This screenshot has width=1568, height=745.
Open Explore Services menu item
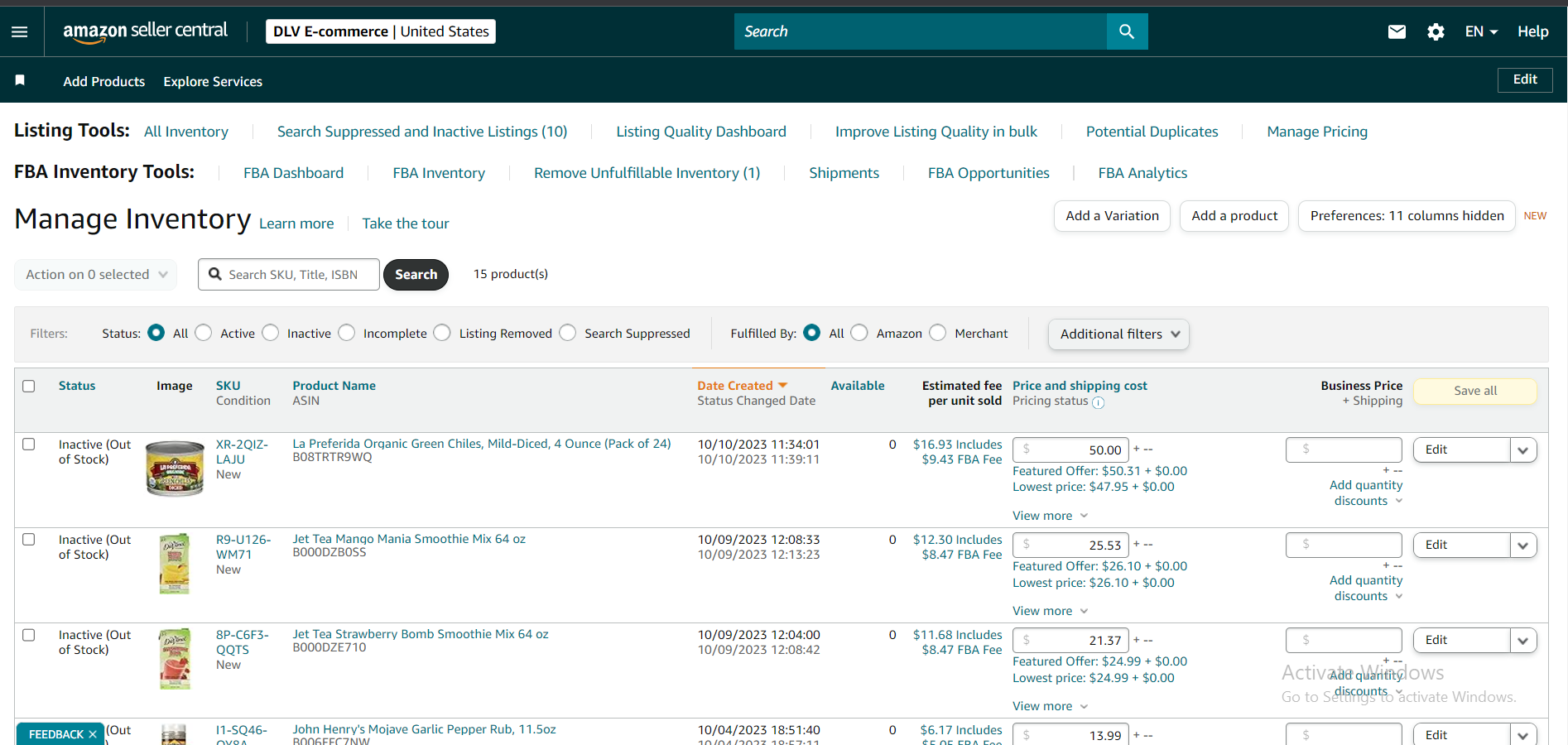[x=213, y=81]
